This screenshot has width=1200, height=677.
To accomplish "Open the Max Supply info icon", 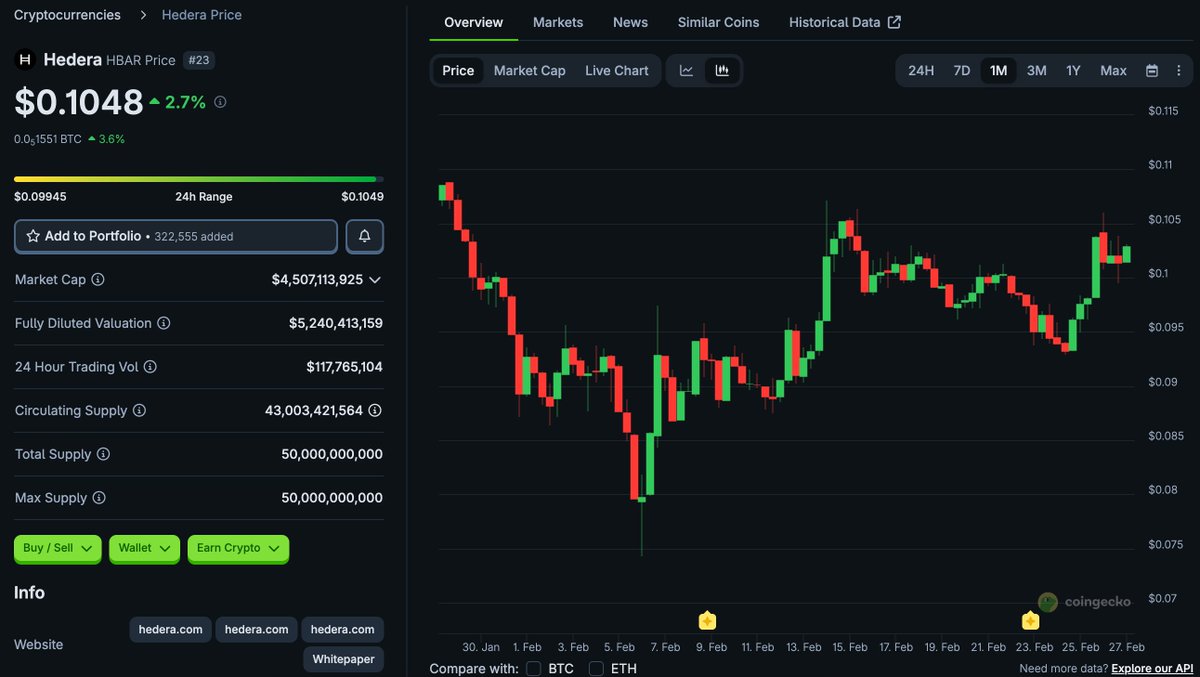I will [99, 498].
